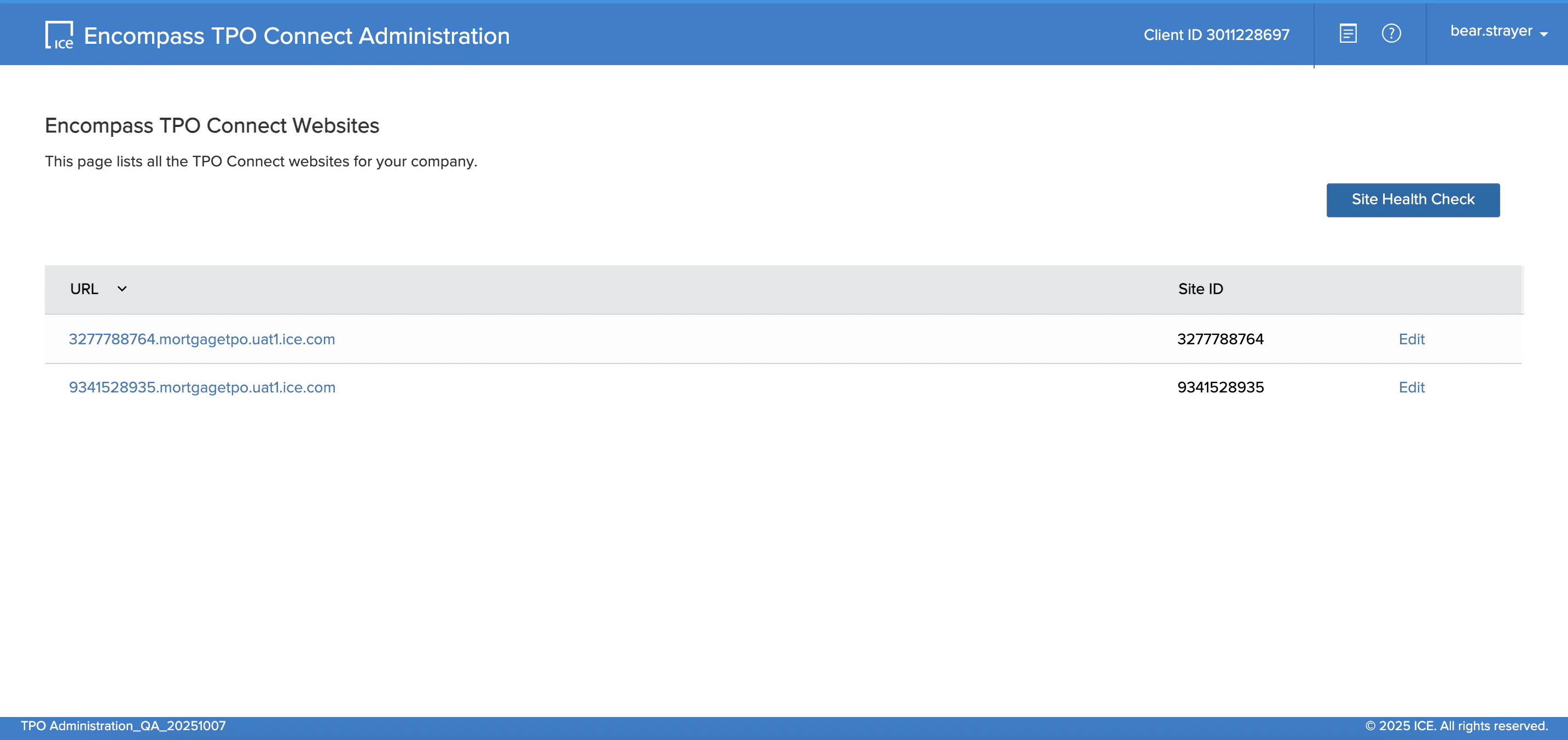Sort the table using the URL column chevron
Viewport: 1568px width, 740px height.
pos(121,288)
